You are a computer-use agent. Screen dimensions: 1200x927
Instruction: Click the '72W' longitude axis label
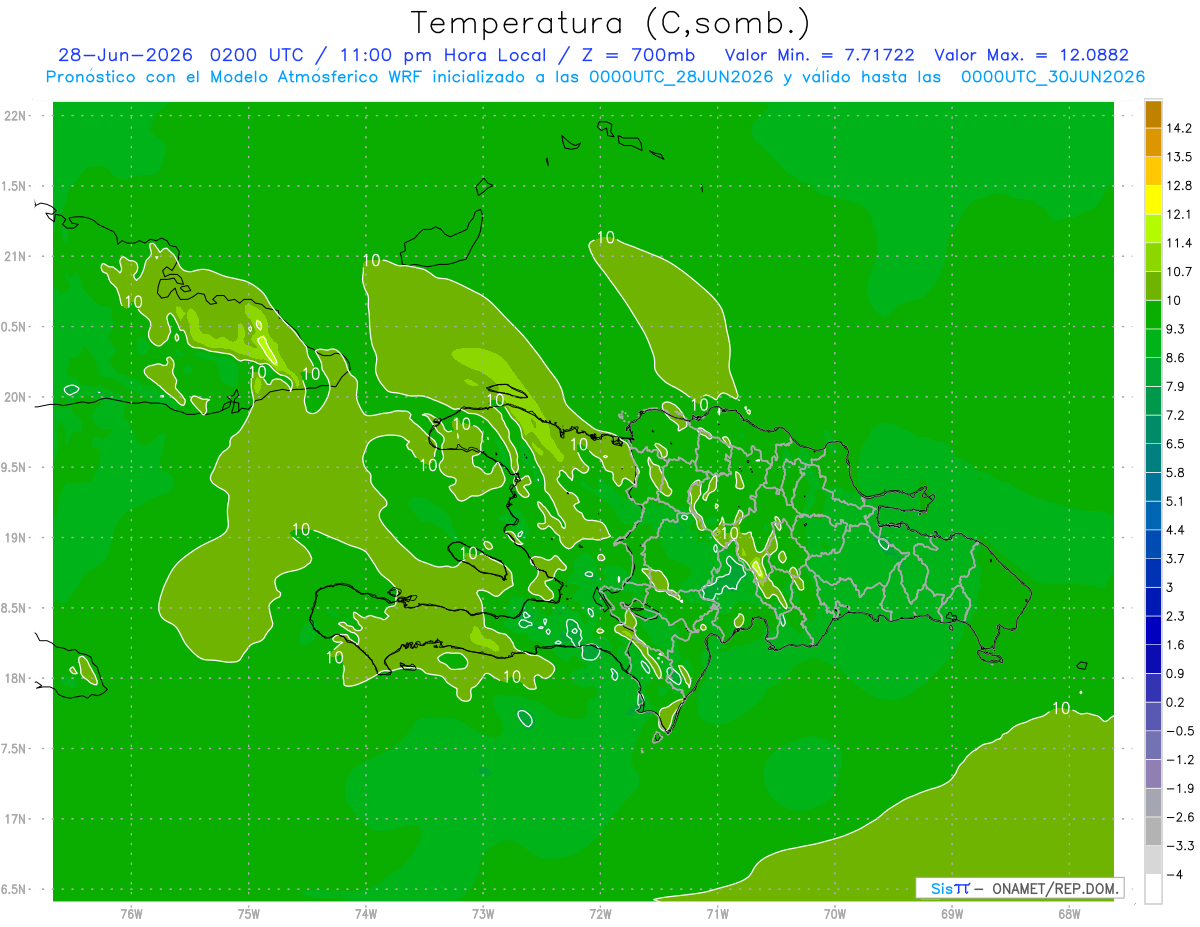pos(600,913)
